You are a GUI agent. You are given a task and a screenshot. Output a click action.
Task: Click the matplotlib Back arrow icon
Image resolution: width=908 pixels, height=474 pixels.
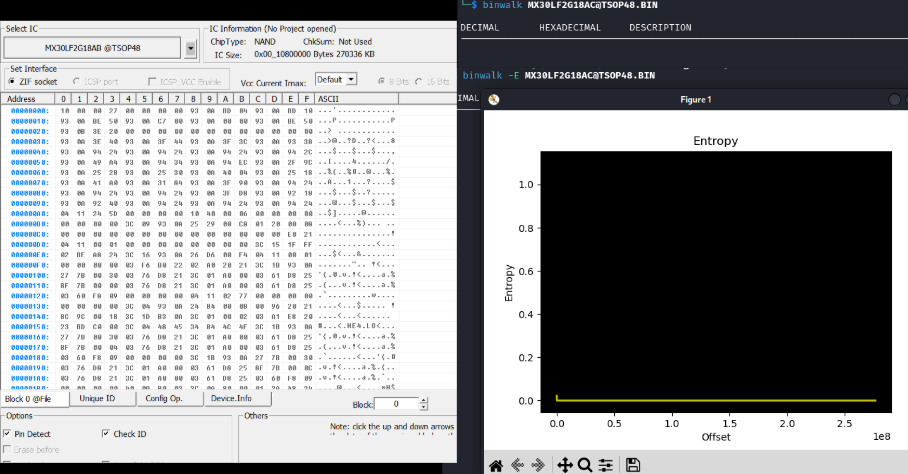coord(518,464)
